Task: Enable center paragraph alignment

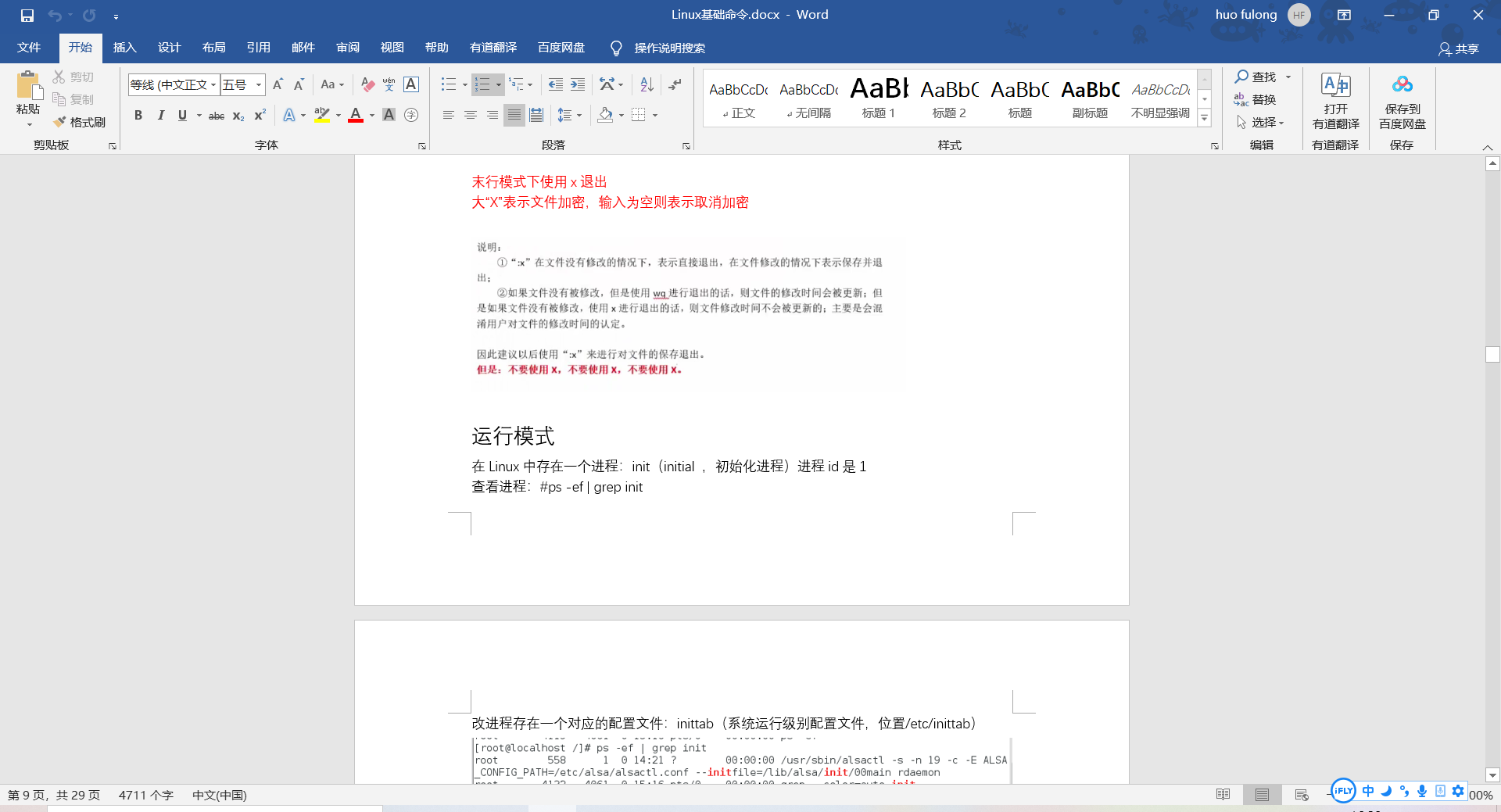Action: click(470, 115)
